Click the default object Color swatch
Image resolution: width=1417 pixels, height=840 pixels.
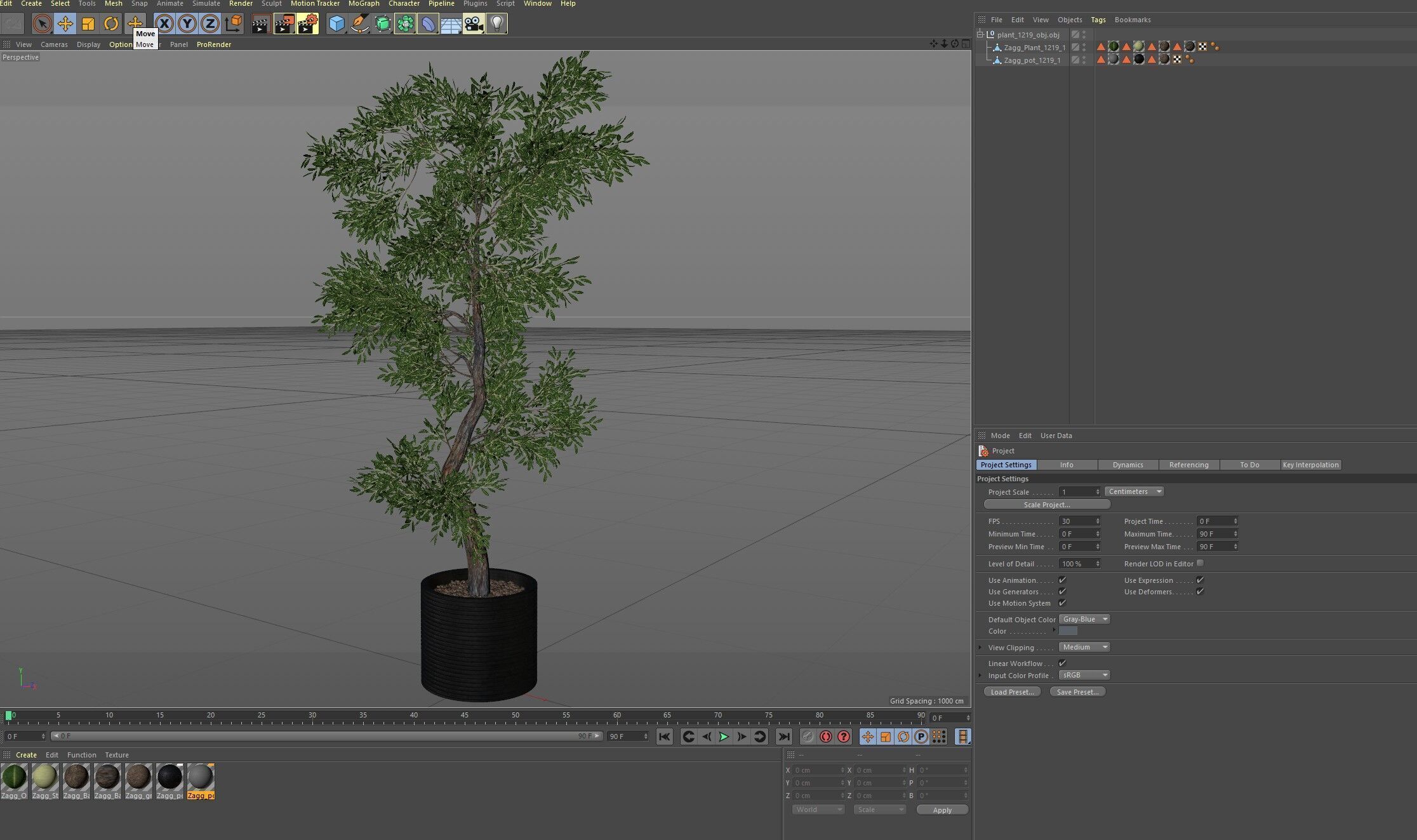pyautogui.click(x=1068, y=631)
